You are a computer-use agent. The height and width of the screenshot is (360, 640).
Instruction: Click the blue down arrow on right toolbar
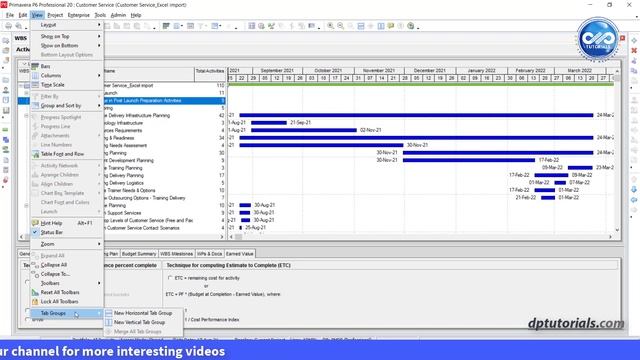pos(634,190)
